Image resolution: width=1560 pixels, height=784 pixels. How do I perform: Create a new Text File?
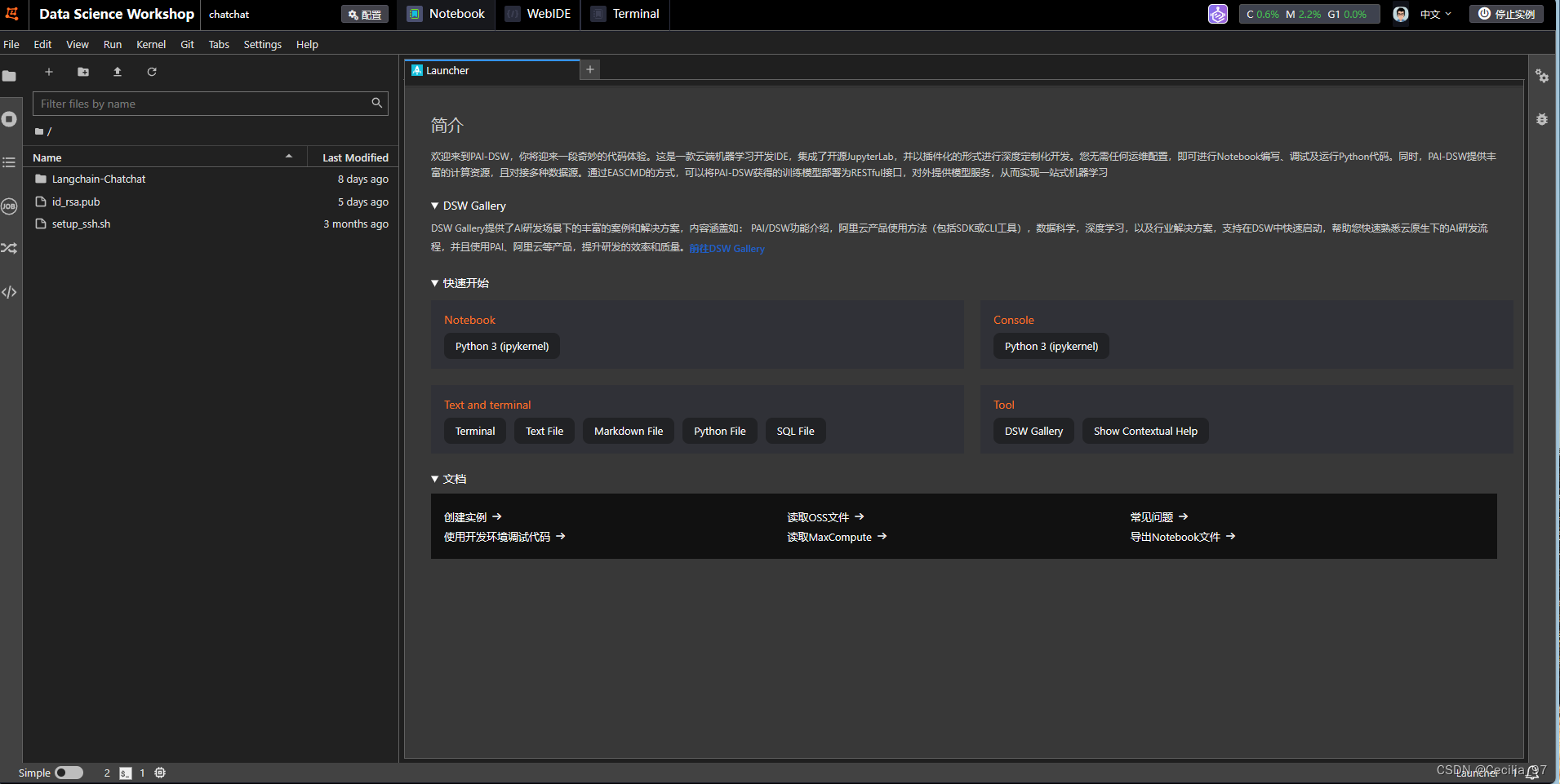click(544, 431)
